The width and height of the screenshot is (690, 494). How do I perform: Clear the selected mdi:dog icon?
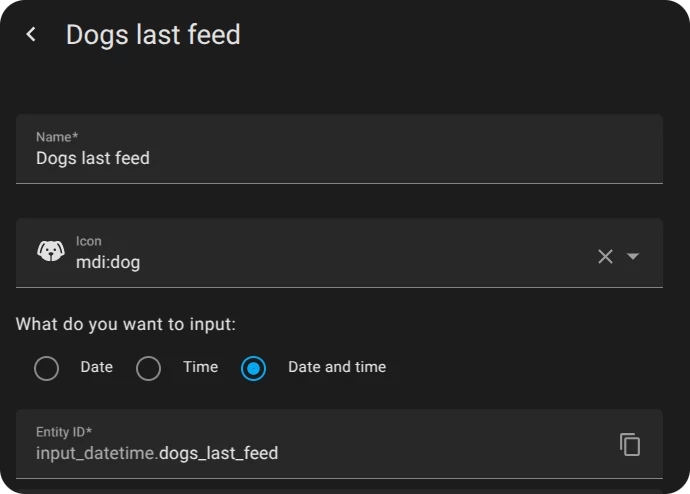click(605, 256)
